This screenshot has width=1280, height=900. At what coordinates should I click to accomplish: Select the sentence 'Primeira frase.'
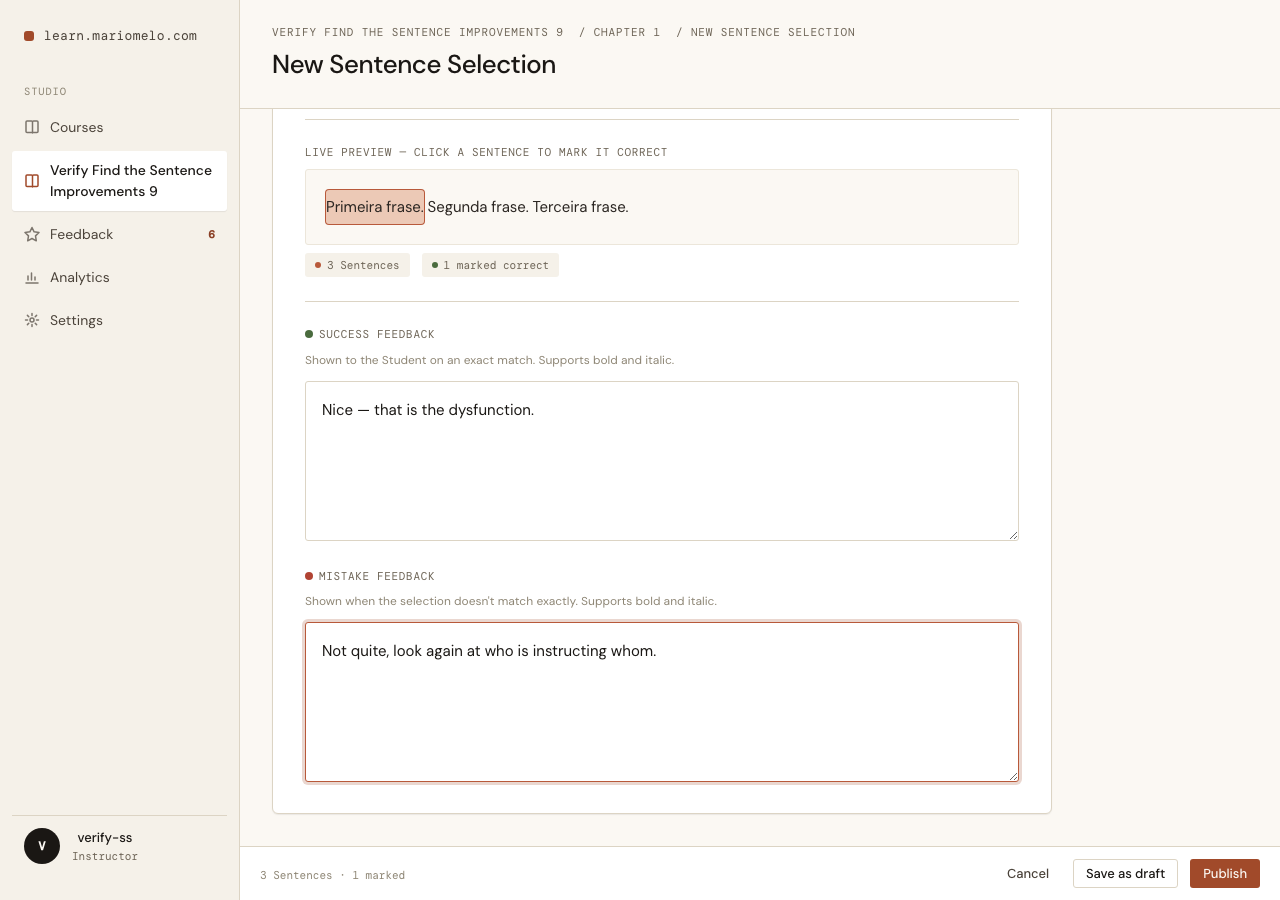(375, 207)
